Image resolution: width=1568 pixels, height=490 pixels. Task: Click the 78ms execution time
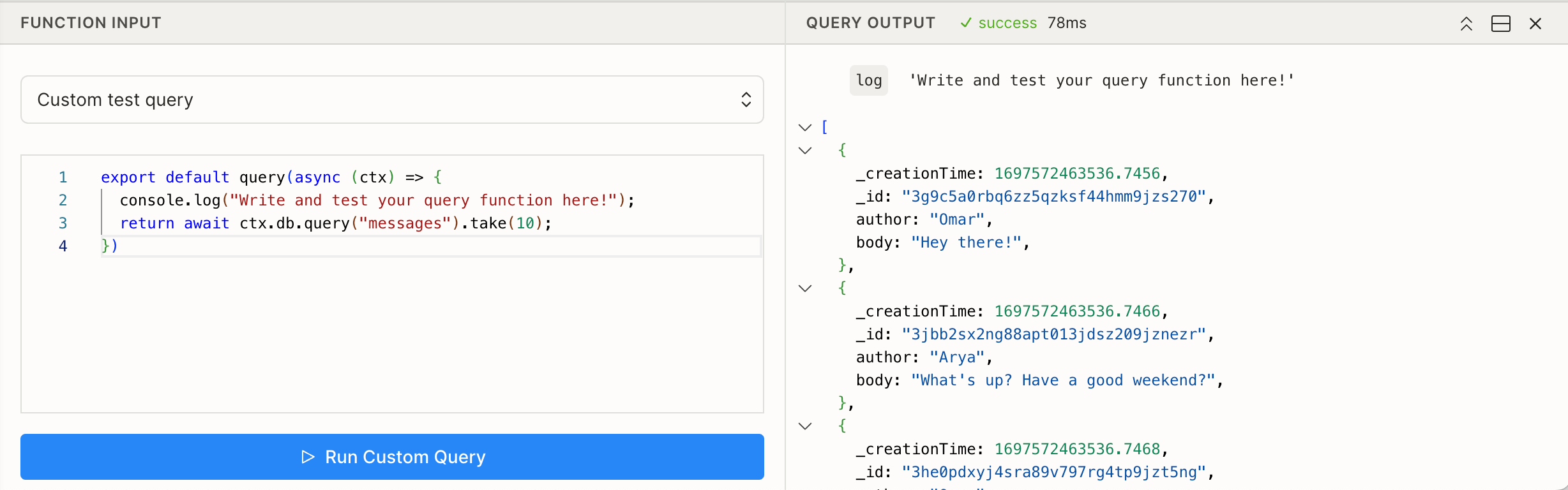tap(1067, 23)
